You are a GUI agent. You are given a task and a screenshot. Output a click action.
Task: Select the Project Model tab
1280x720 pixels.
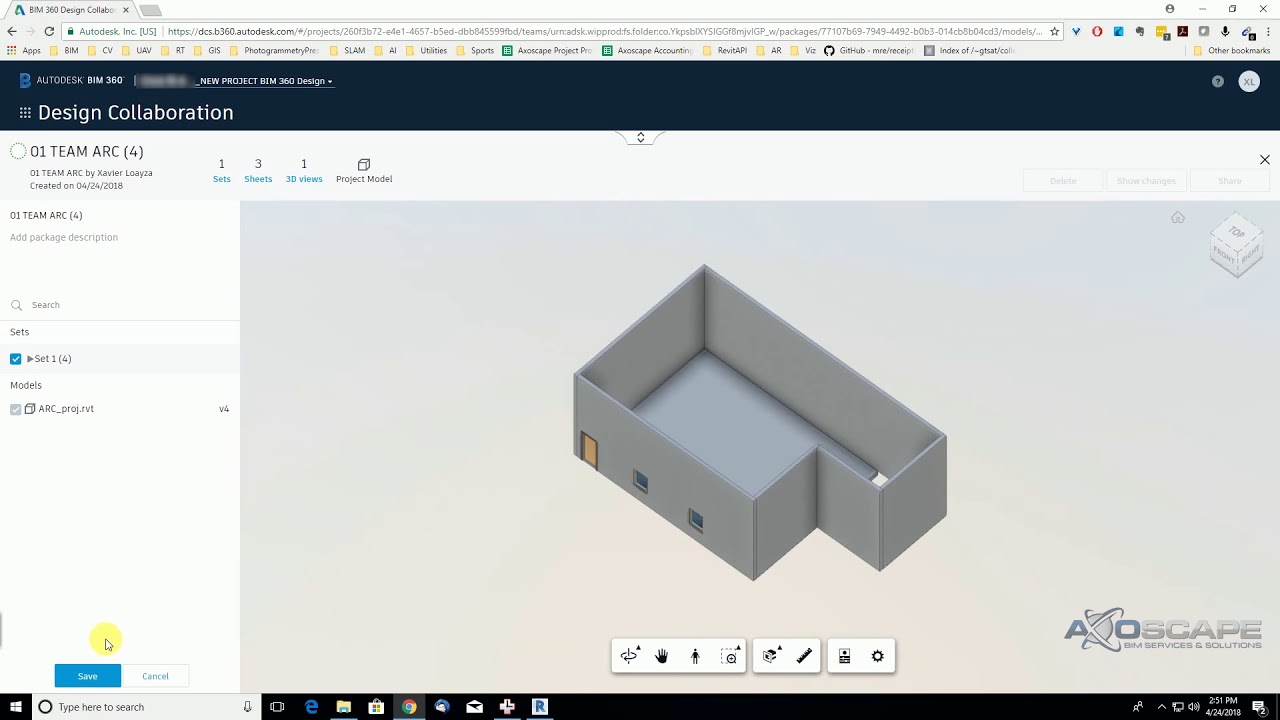click(x=364, y=171)
